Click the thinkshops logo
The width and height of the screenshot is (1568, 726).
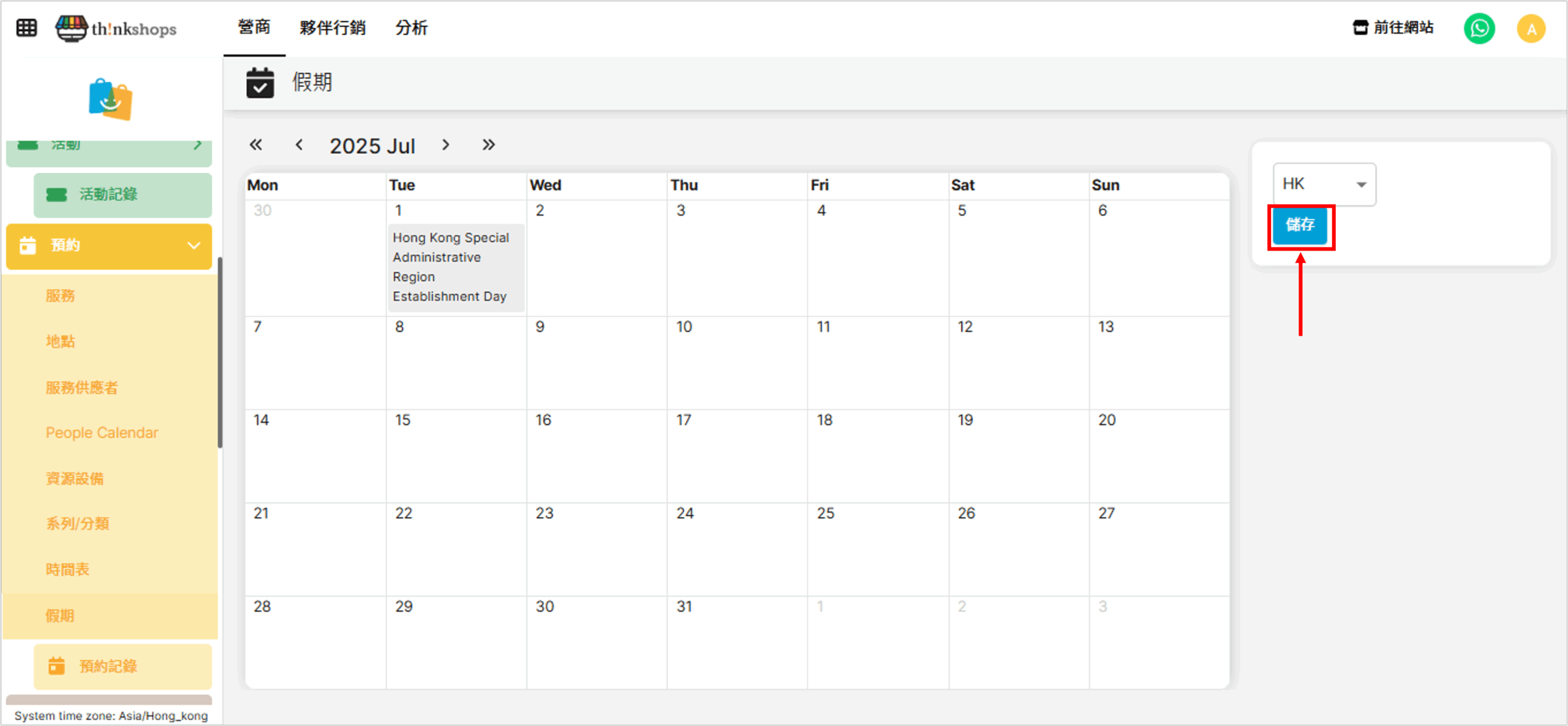point(116,28)
